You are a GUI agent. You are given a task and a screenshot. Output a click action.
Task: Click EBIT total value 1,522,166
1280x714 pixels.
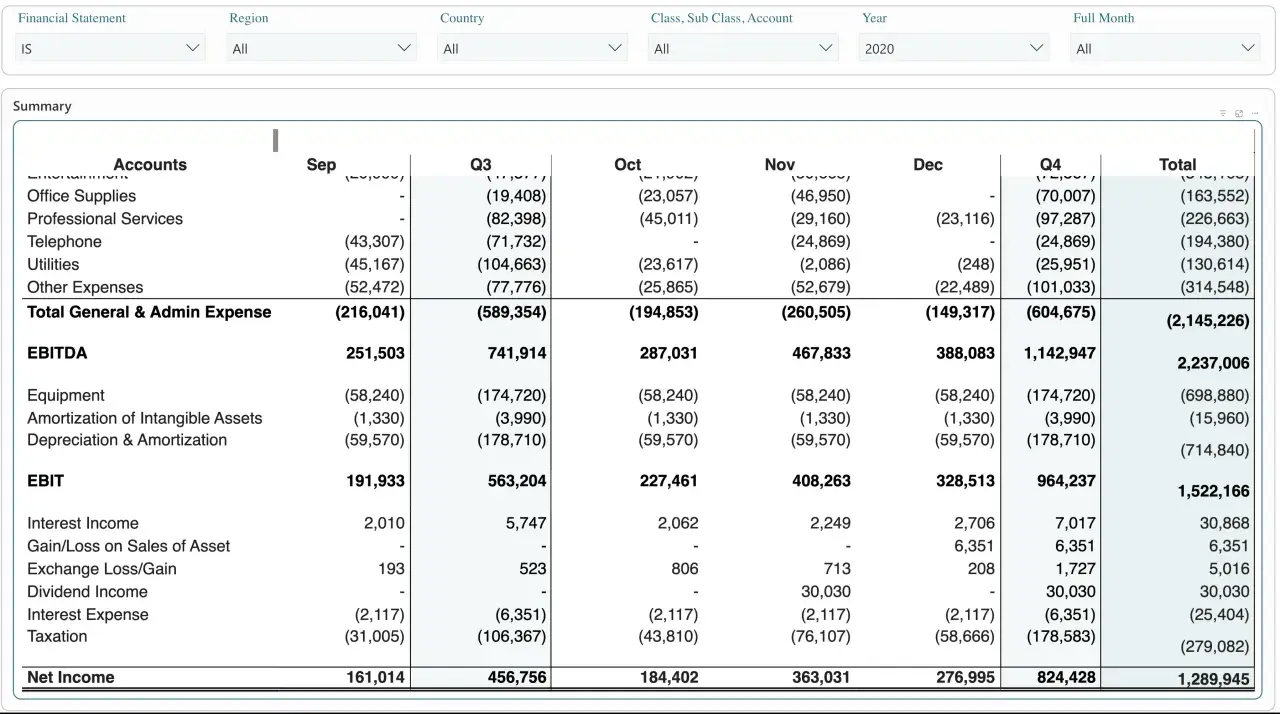point(1213,491)
